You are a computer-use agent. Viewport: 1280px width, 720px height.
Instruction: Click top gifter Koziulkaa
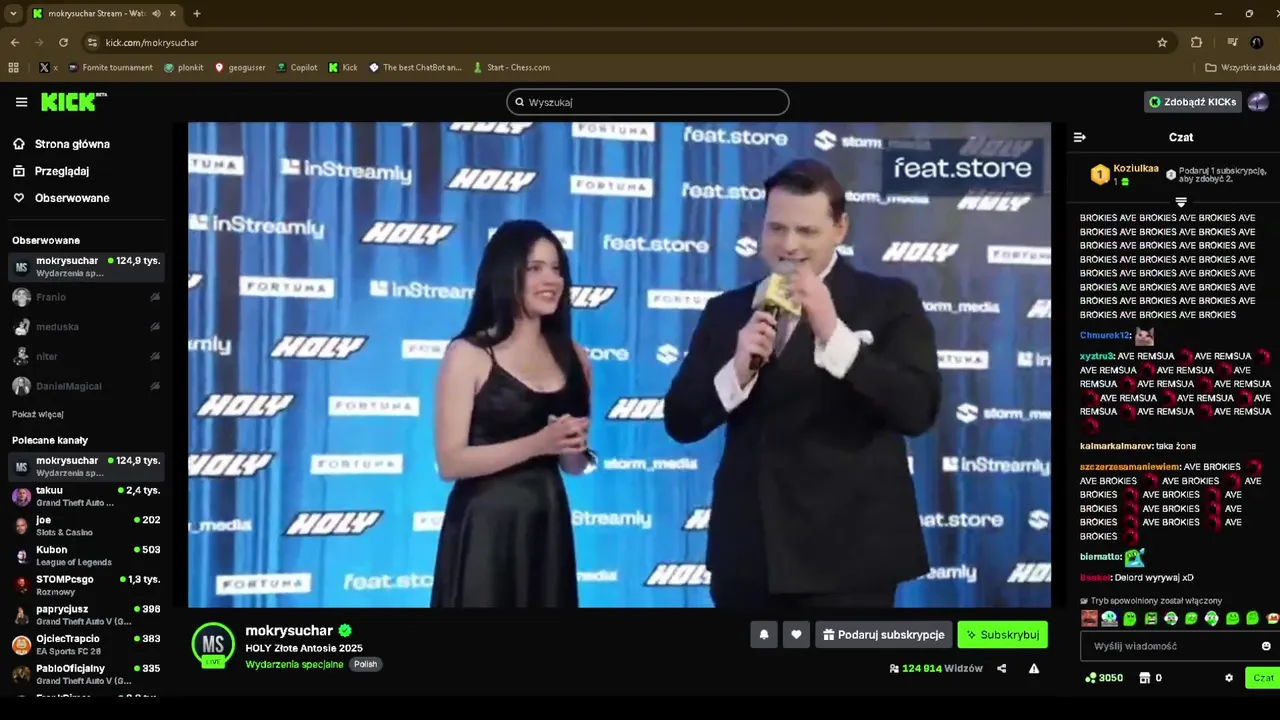click(x=1136, y=169)
